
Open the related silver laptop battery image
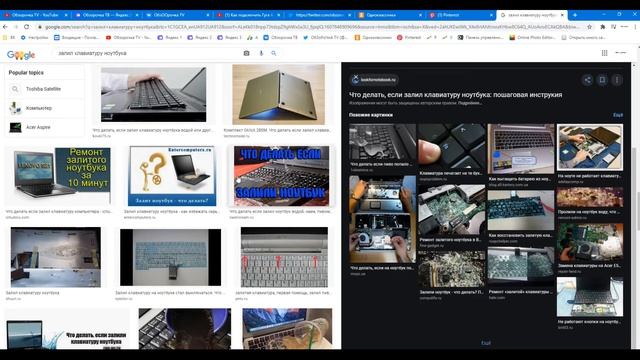tap(521, 149)
